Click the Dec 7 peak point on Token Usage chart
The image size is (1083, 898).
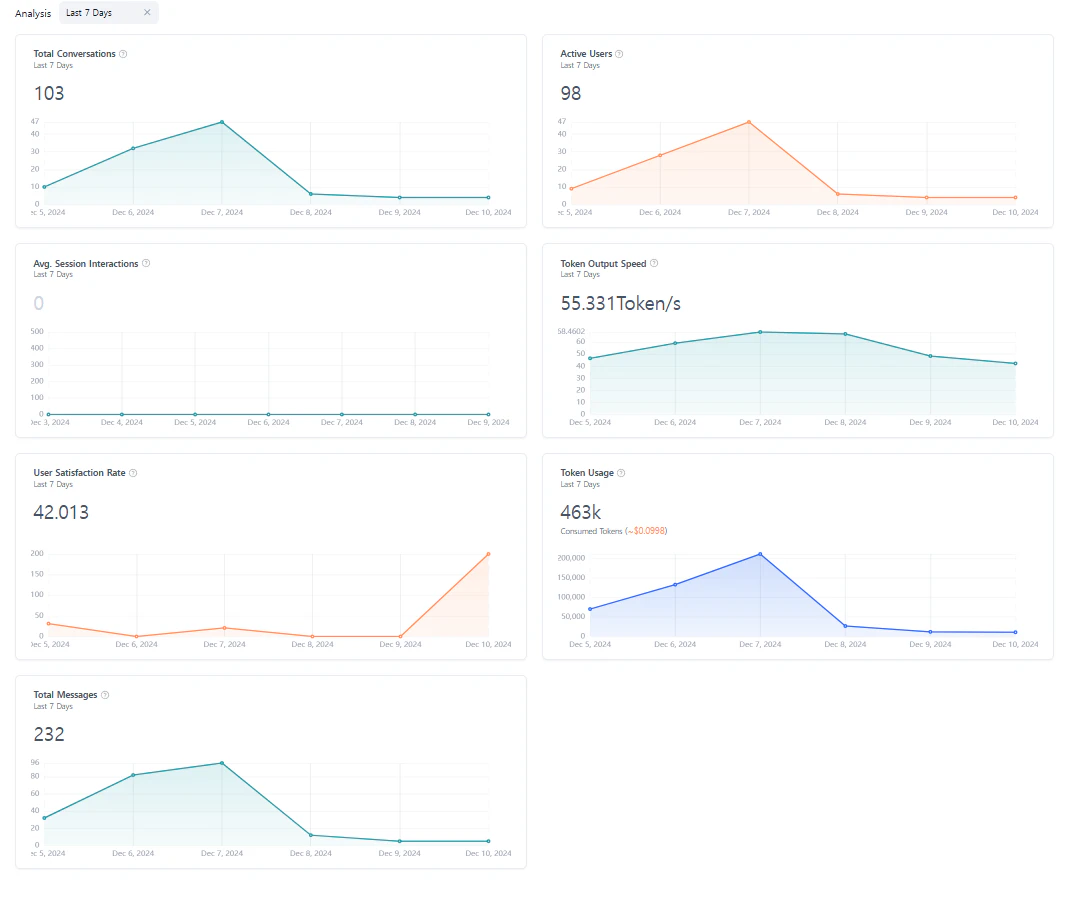[760, 554]
